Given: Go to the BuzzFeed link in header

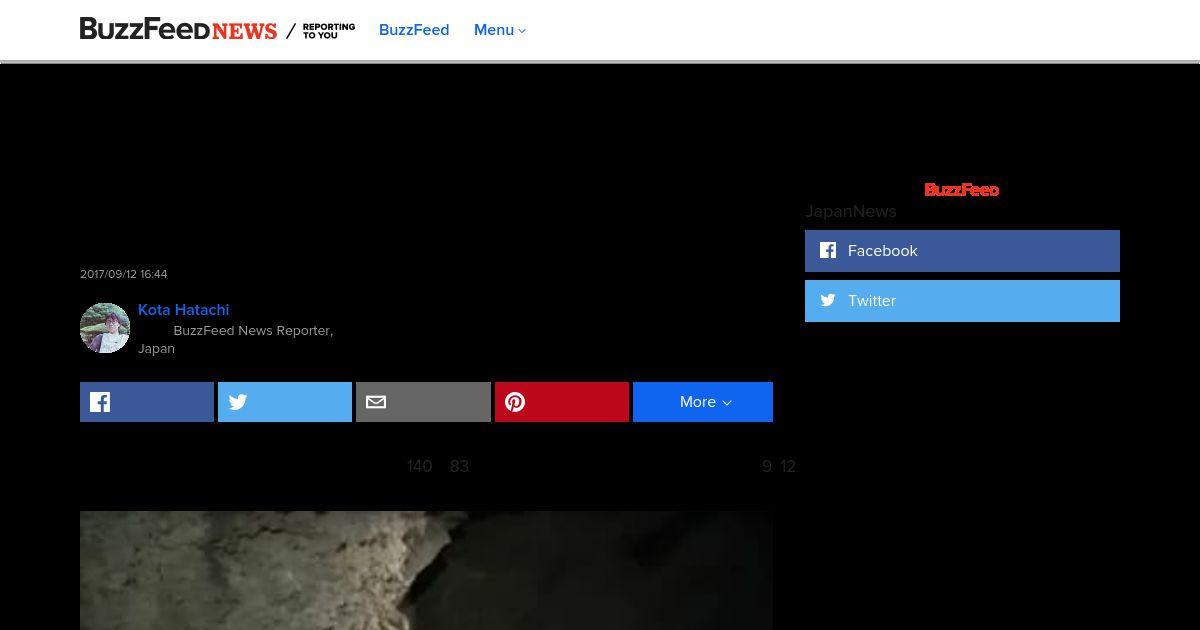Looking at the screenshot, I should pos(414,30).
